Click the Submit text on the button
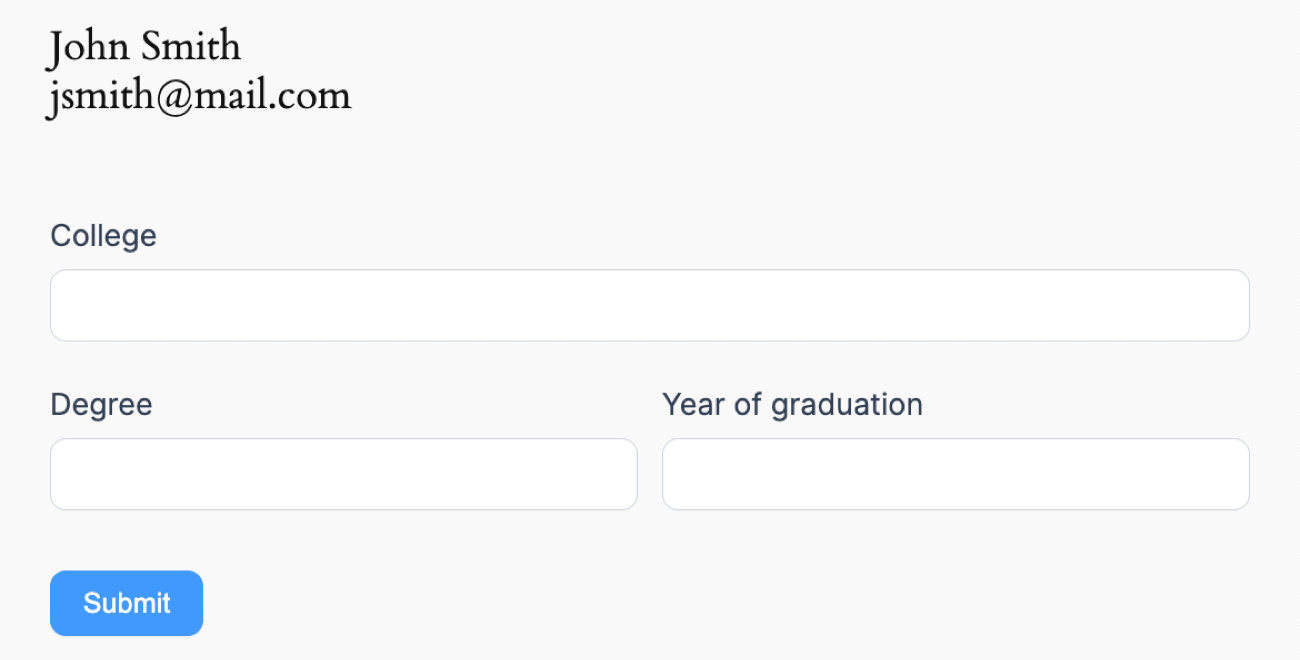Viewport: 1300px width, 660px height. [126, 603]
